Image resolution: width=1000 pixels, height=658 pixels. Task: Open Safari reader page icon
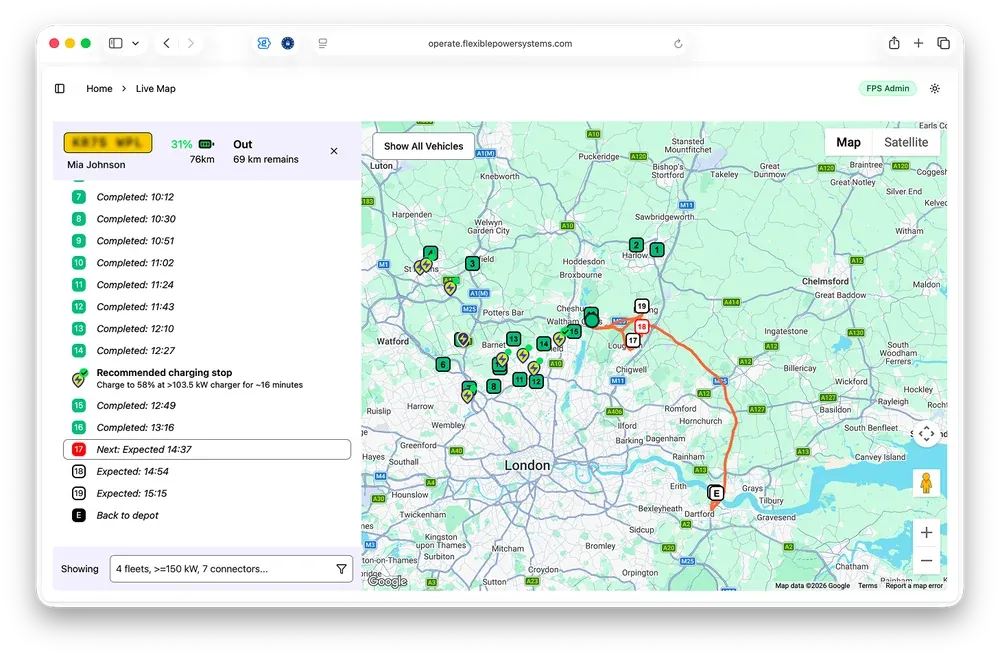323,43
